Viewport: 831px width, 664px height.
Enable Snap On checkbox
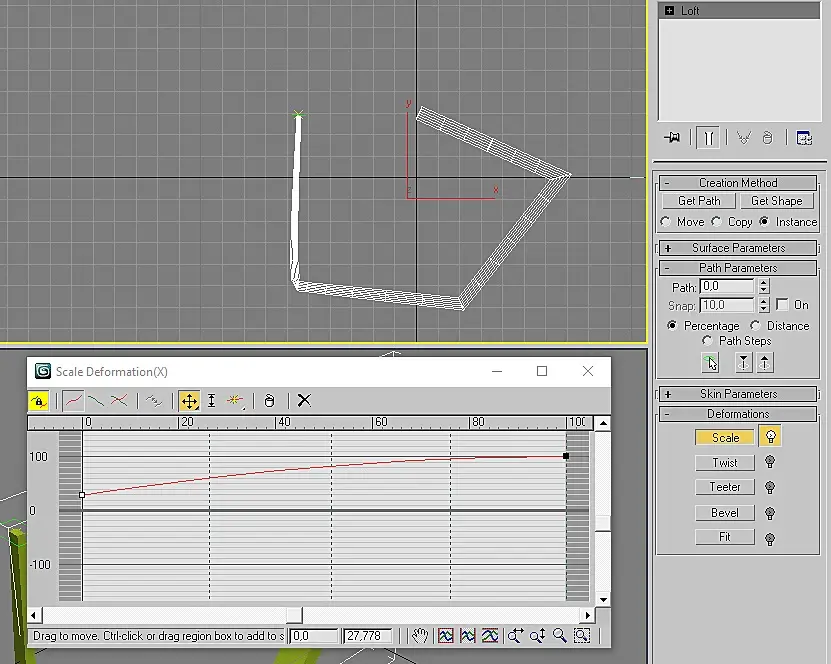tap(782, 305)
